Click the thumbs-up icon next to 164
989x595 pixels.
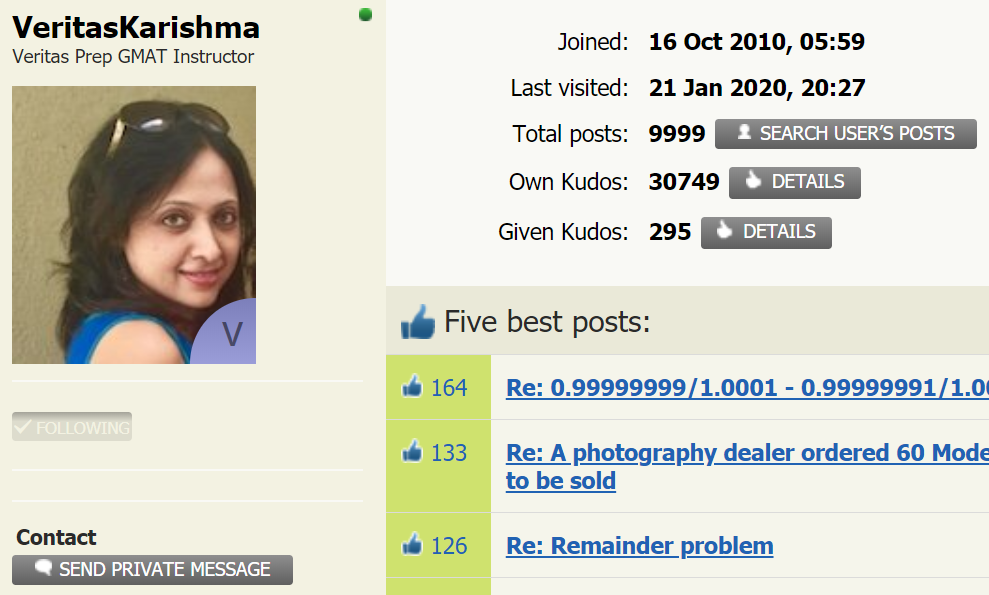pyautogui.click(x=413, y=386)
